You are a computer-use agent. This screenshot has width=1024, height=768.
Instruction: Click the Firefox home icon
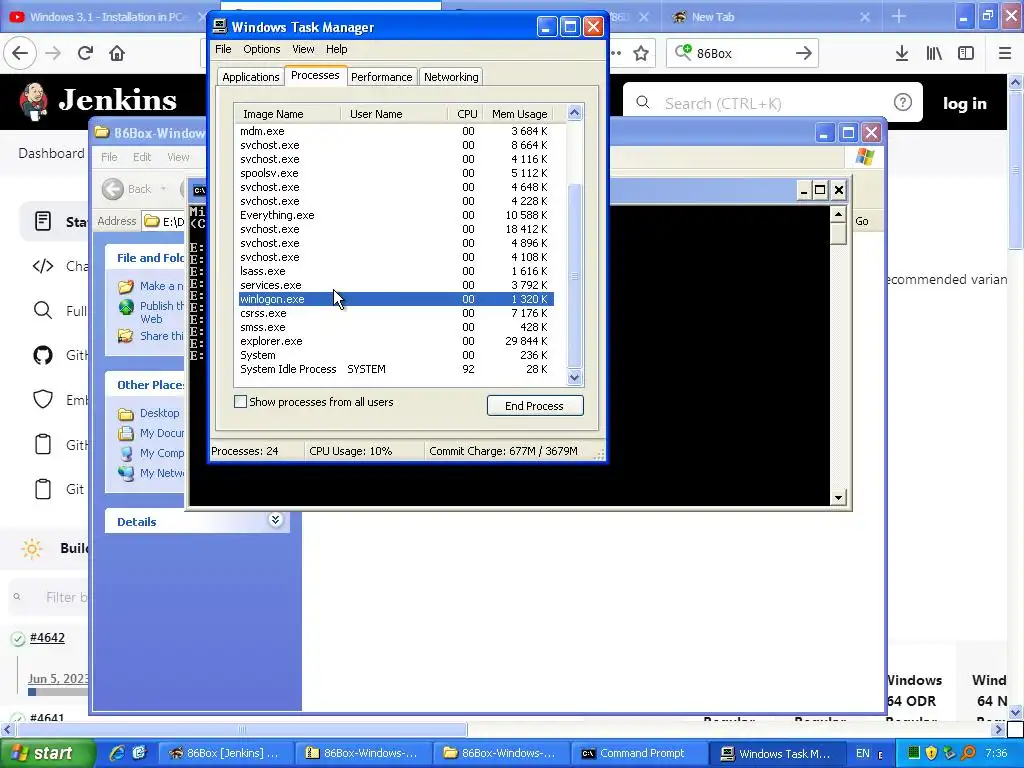click(x=117, y=53)
